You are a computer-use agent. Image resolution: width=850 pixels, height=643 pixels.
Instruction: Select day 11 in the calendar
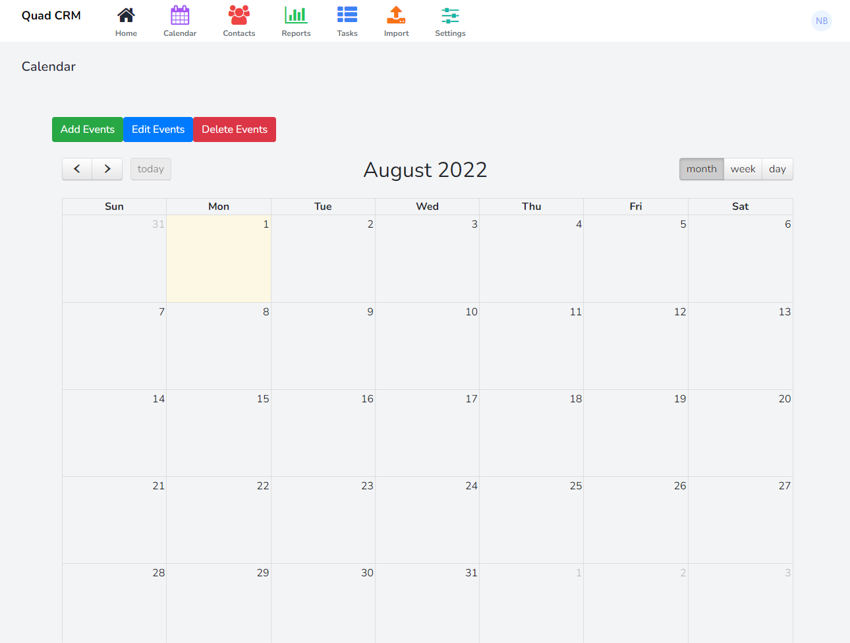(531, 346)
